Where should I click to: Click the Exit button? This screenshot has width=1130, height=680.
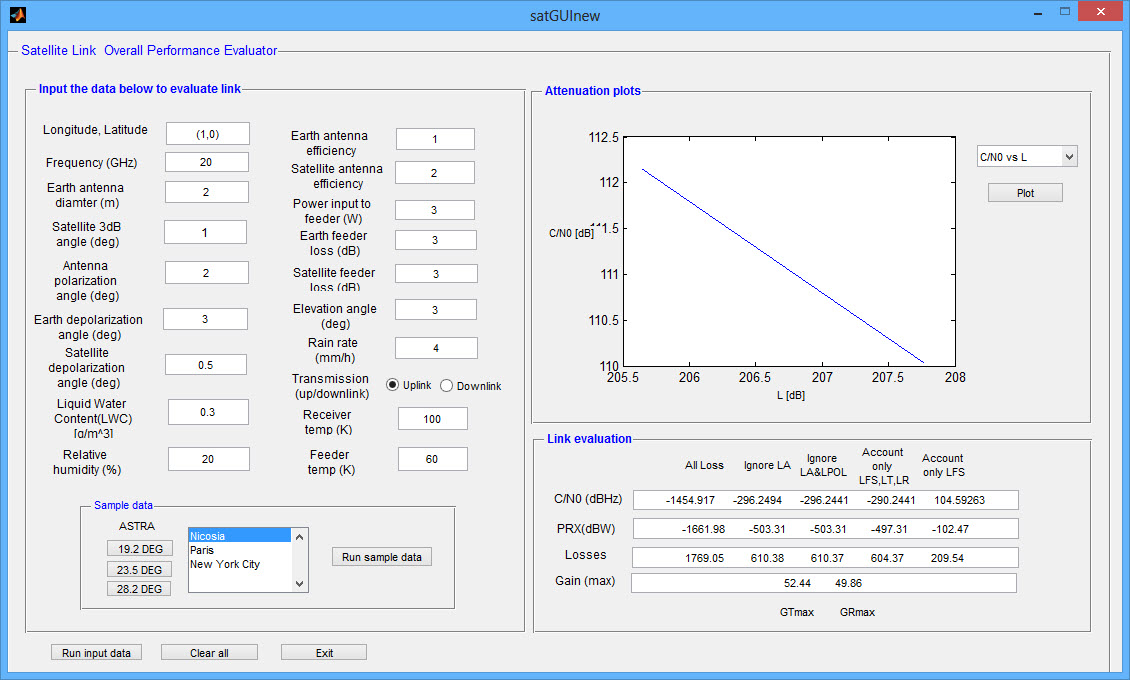pyautogui.click(x=324, y=653)
